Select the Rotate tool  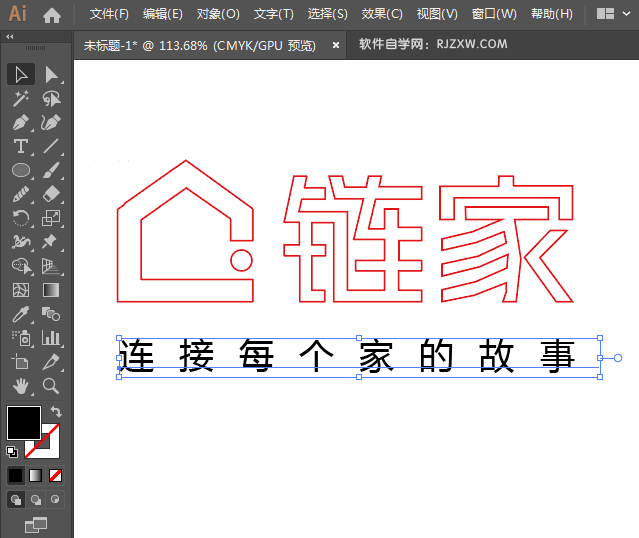[x=21, y=218]
